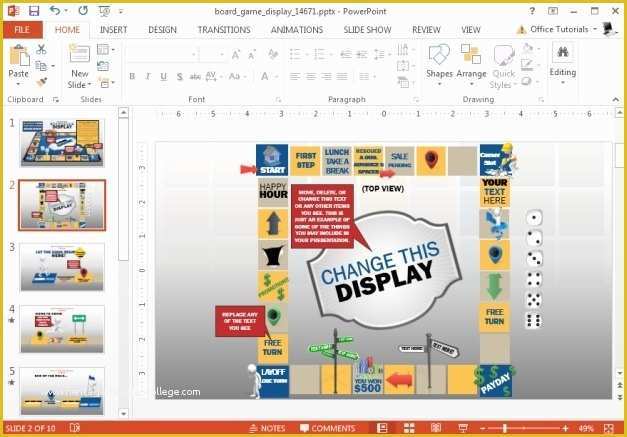Click COMMENTS in the status bar
The height and width of the screenshot is (437, 627).
pyautogui.click(x=327, y=428)
